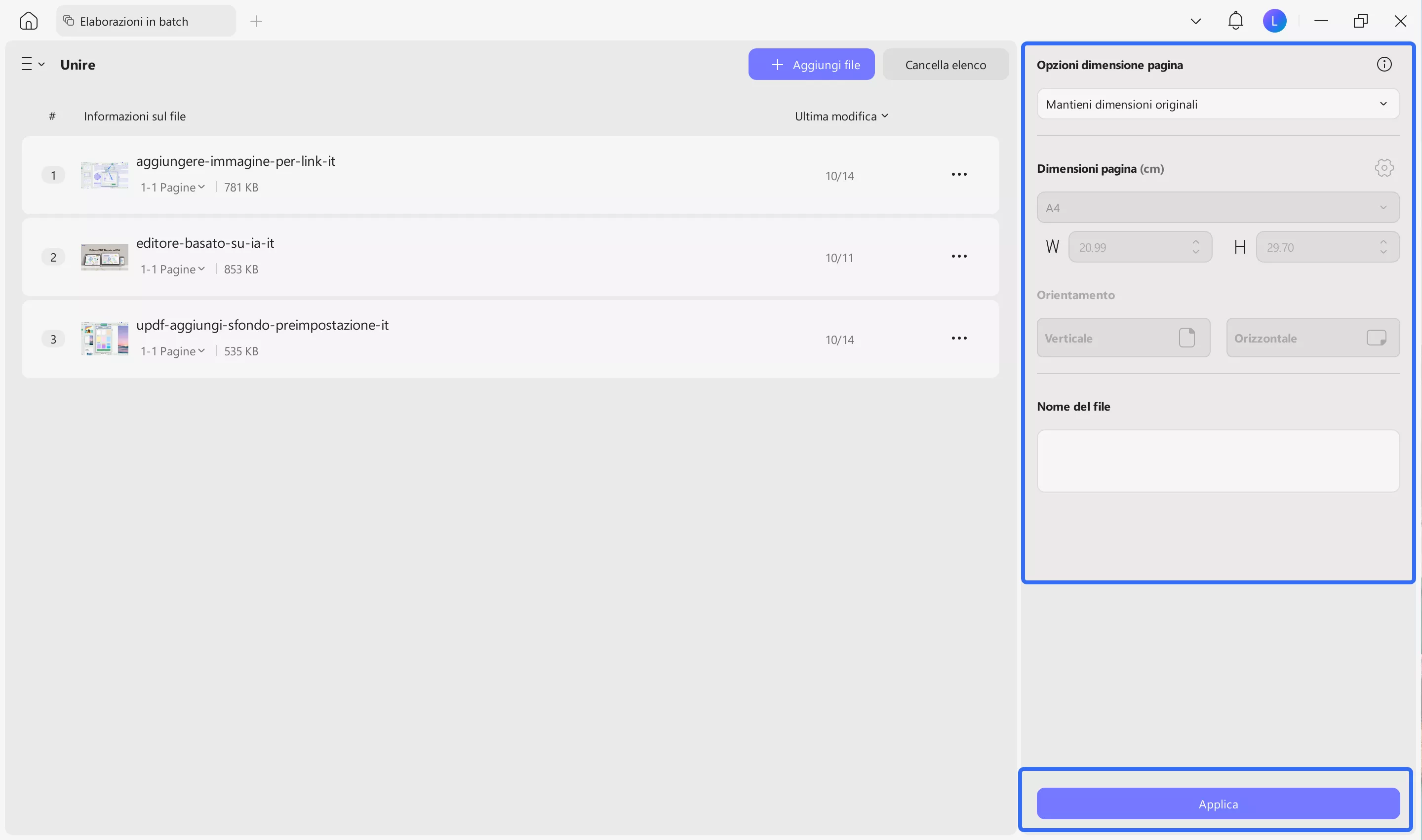Increase the W width stepper
The width and height of the screenshot is (1422, 840).
tap(1195, 242)
